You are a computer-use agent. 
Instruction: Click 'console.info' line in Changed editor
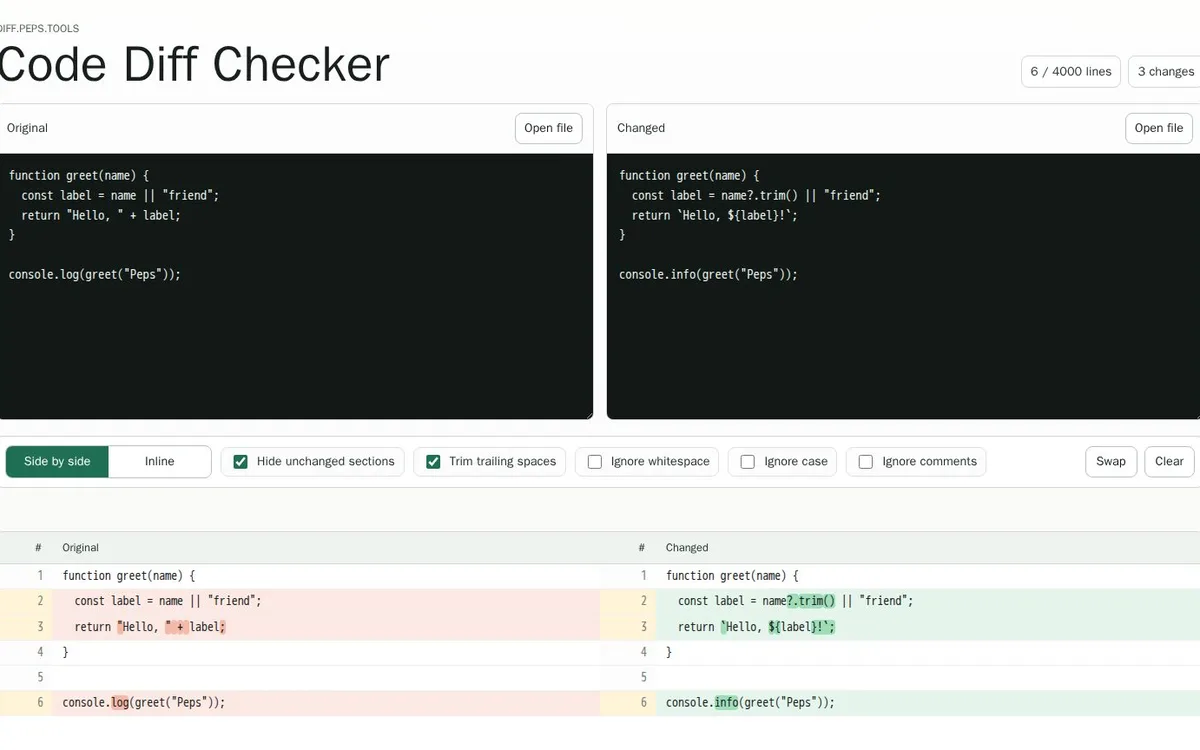point(708,274)
